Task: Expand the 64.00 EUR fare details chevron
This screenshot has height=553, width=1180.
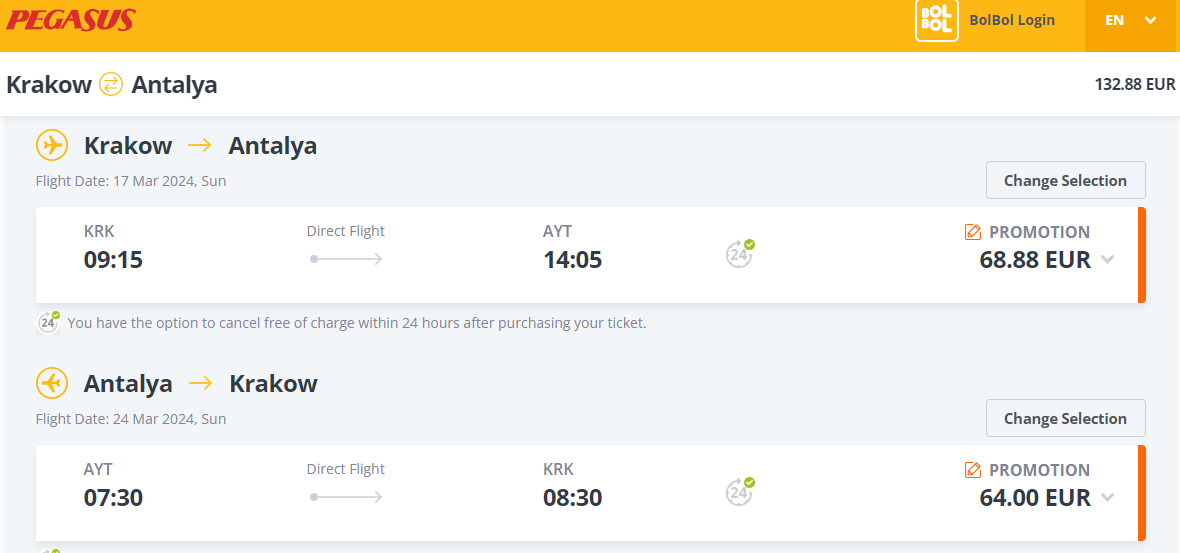Action: pos(1107,497)
